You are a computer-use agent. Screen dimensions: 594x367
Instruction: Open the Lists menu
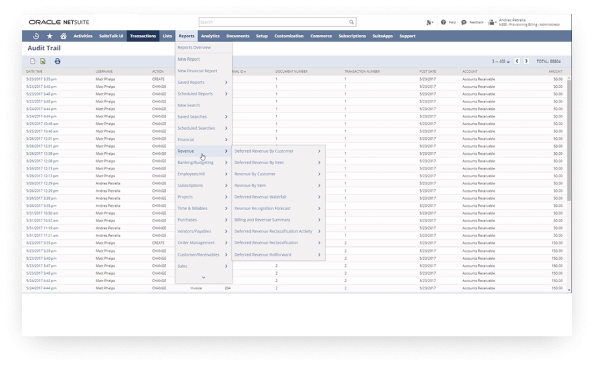click(167, 36)
